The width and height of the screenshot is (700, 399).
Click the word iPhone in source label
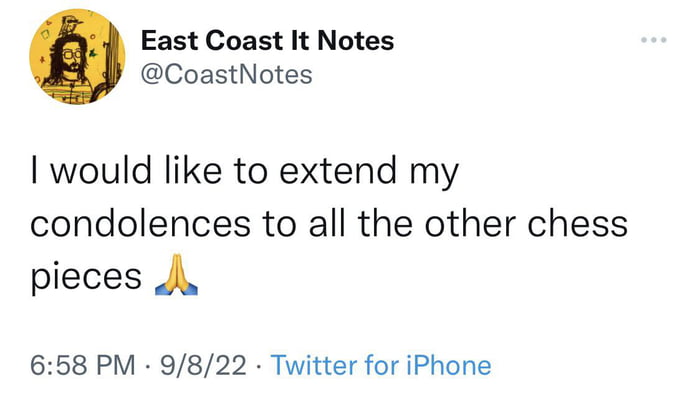point(449,365)
